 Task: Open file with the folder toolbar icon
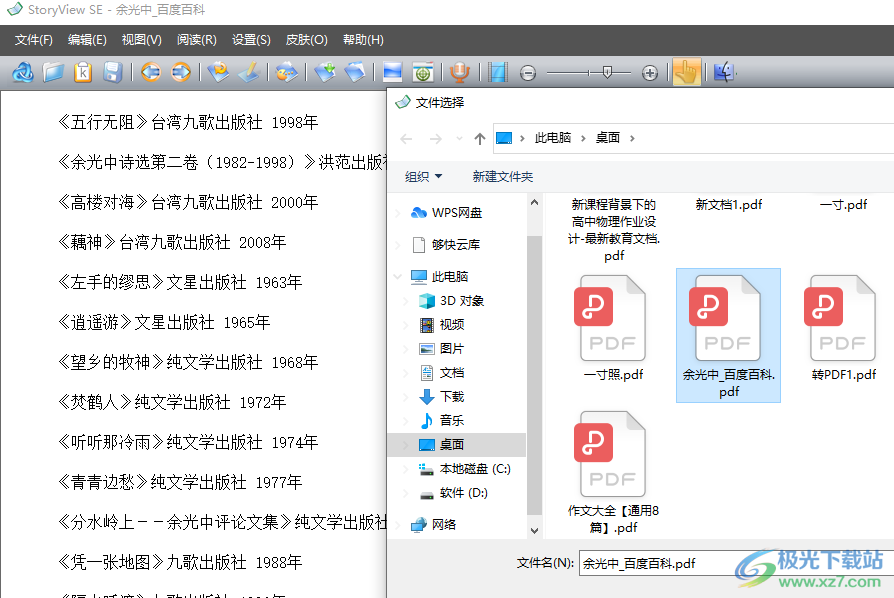click(53, 73)
